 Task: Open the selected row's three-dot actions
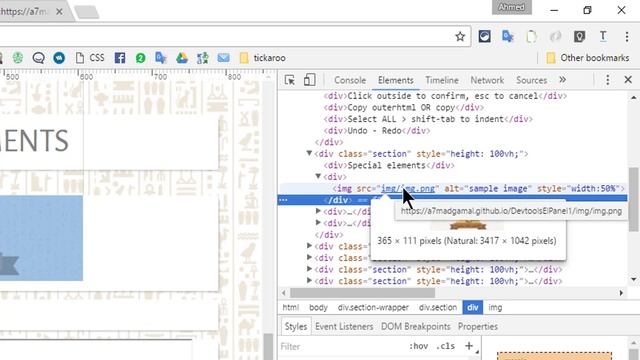coord(283,200)
